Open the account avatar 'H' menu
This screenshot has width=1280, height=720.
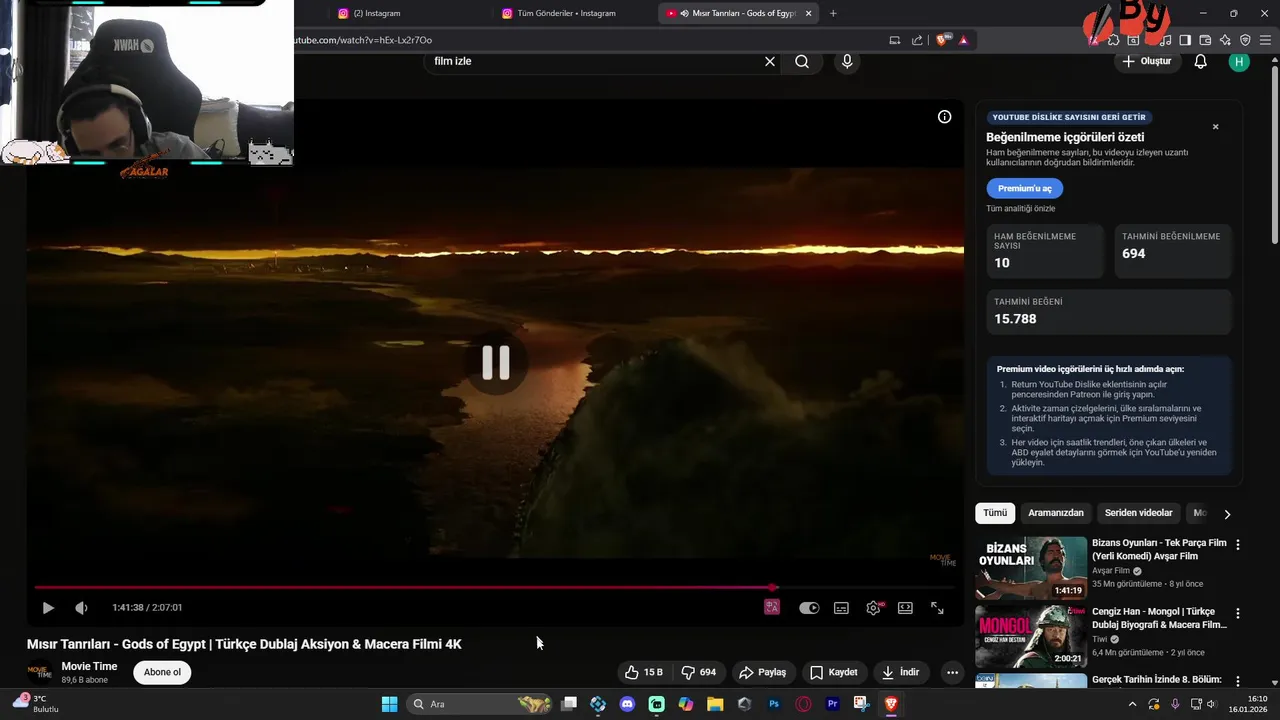pos(1239,61)
